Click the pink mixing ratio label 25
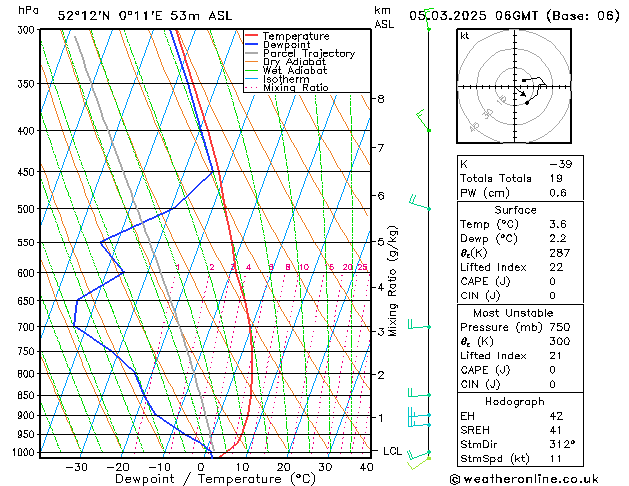The height and width of the screenshot is (486, 629). [x=363, y=267]
